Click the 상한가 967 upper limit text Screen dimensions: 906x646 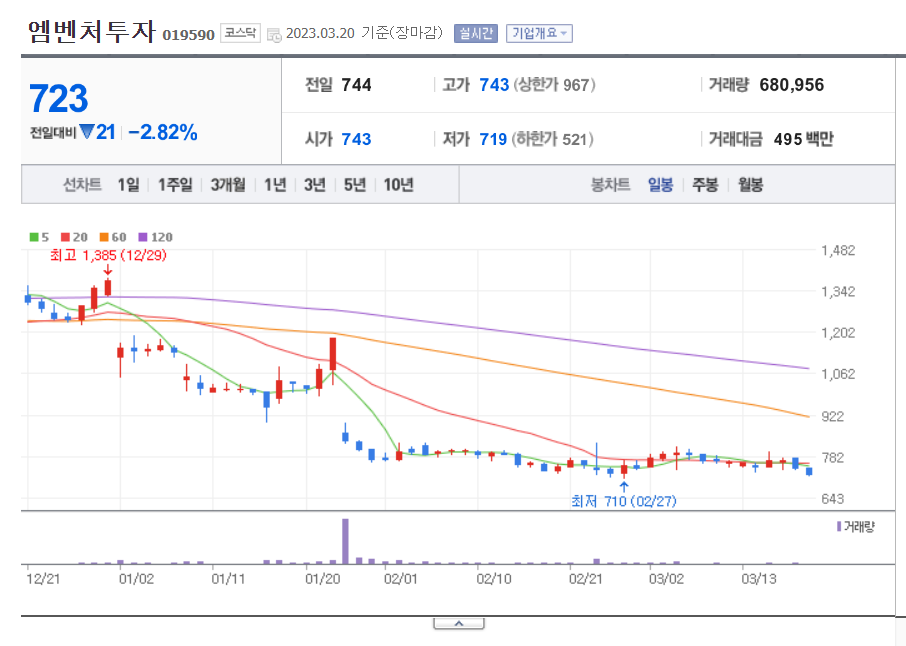point(554,85)
